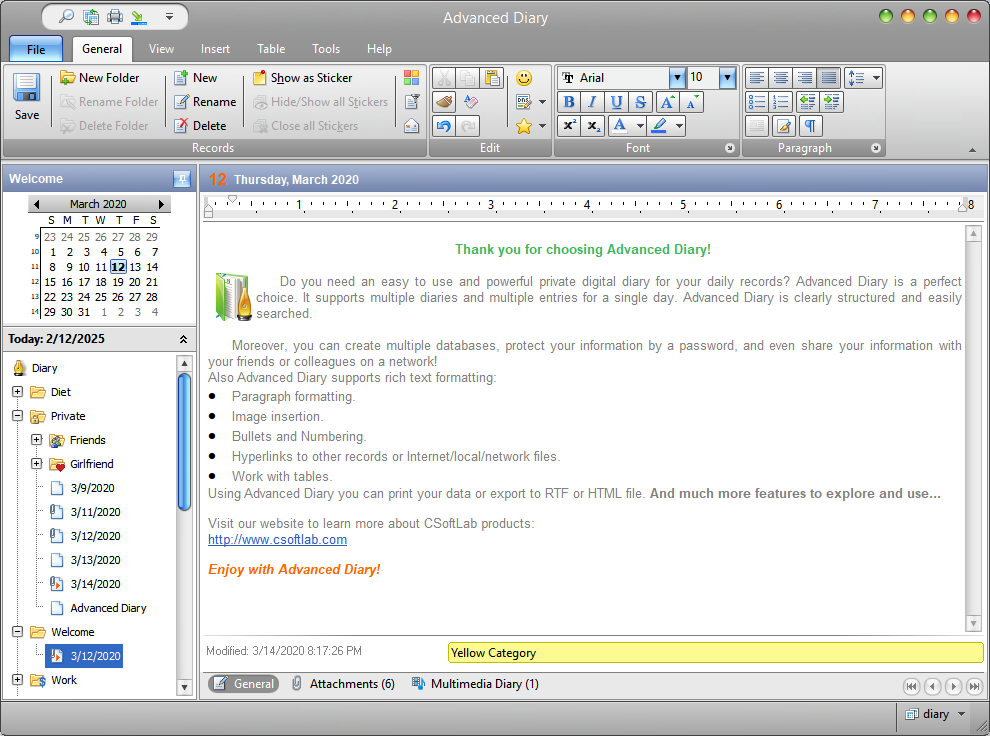Click the font color A swatch
990x736 pixels.
620,126
